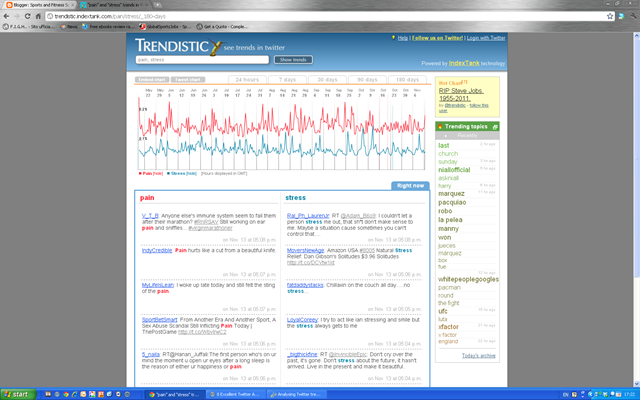Open trending topic ufc

(x=442, y=311)
